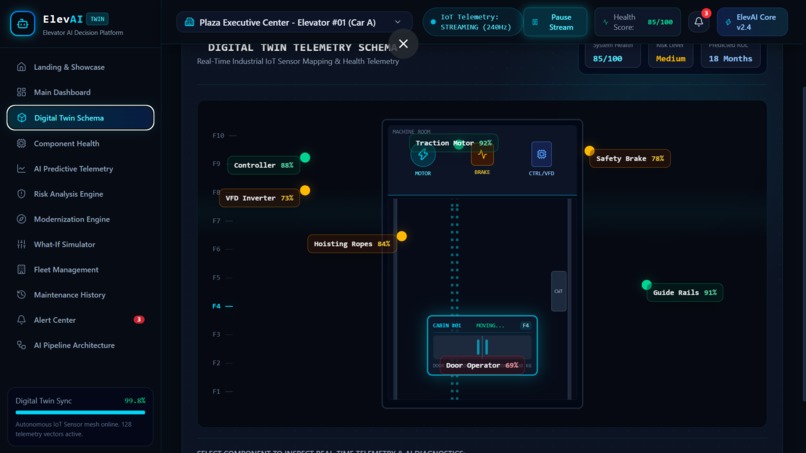Screen dimensions: 806x453
Task: Open AI Predictive Telemetry section
Action: pyautogui.click(x=80, y=169)
